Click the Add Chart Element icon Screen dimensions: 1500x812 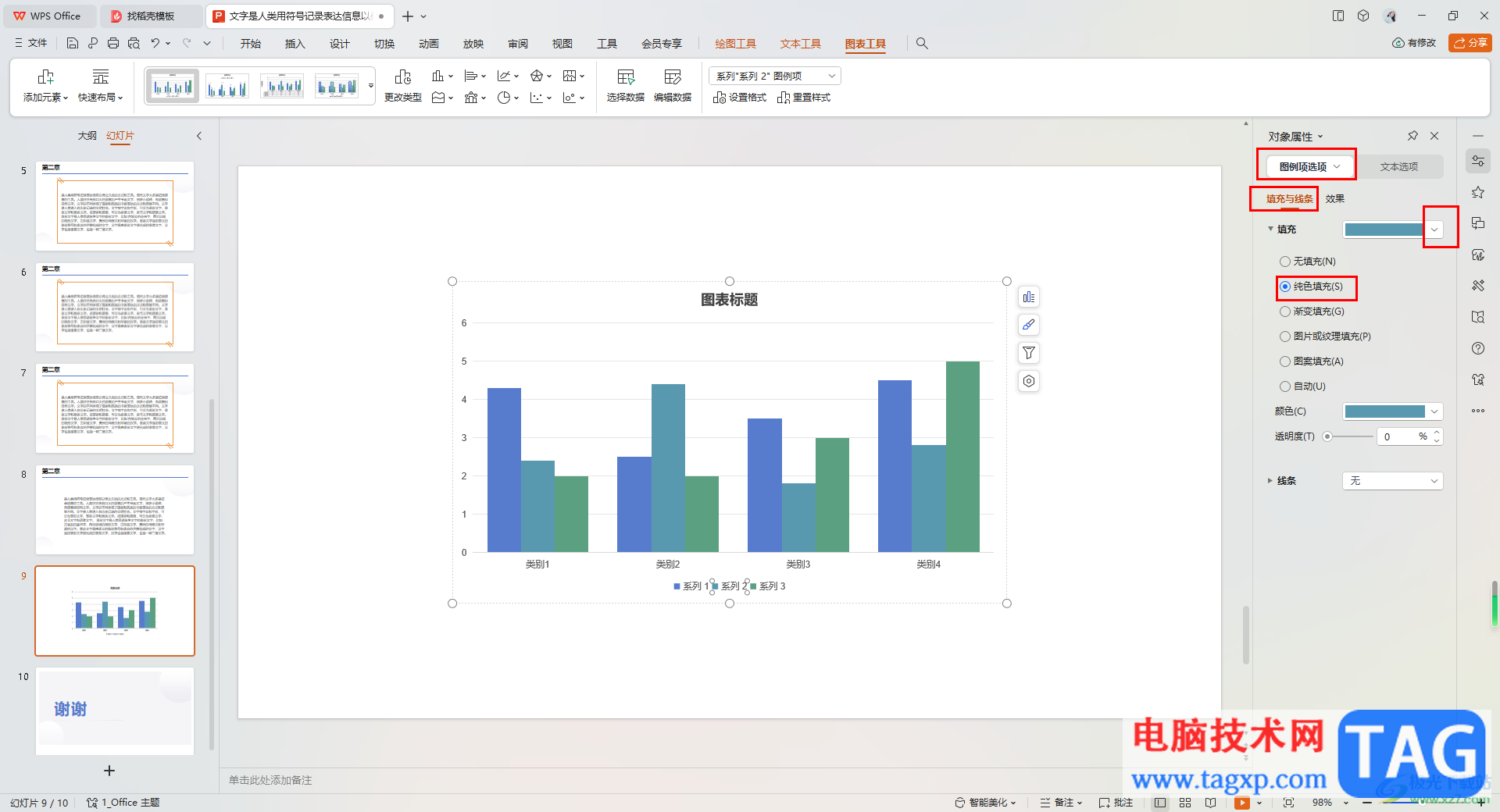pyautogui.click(x=45, y=77)
